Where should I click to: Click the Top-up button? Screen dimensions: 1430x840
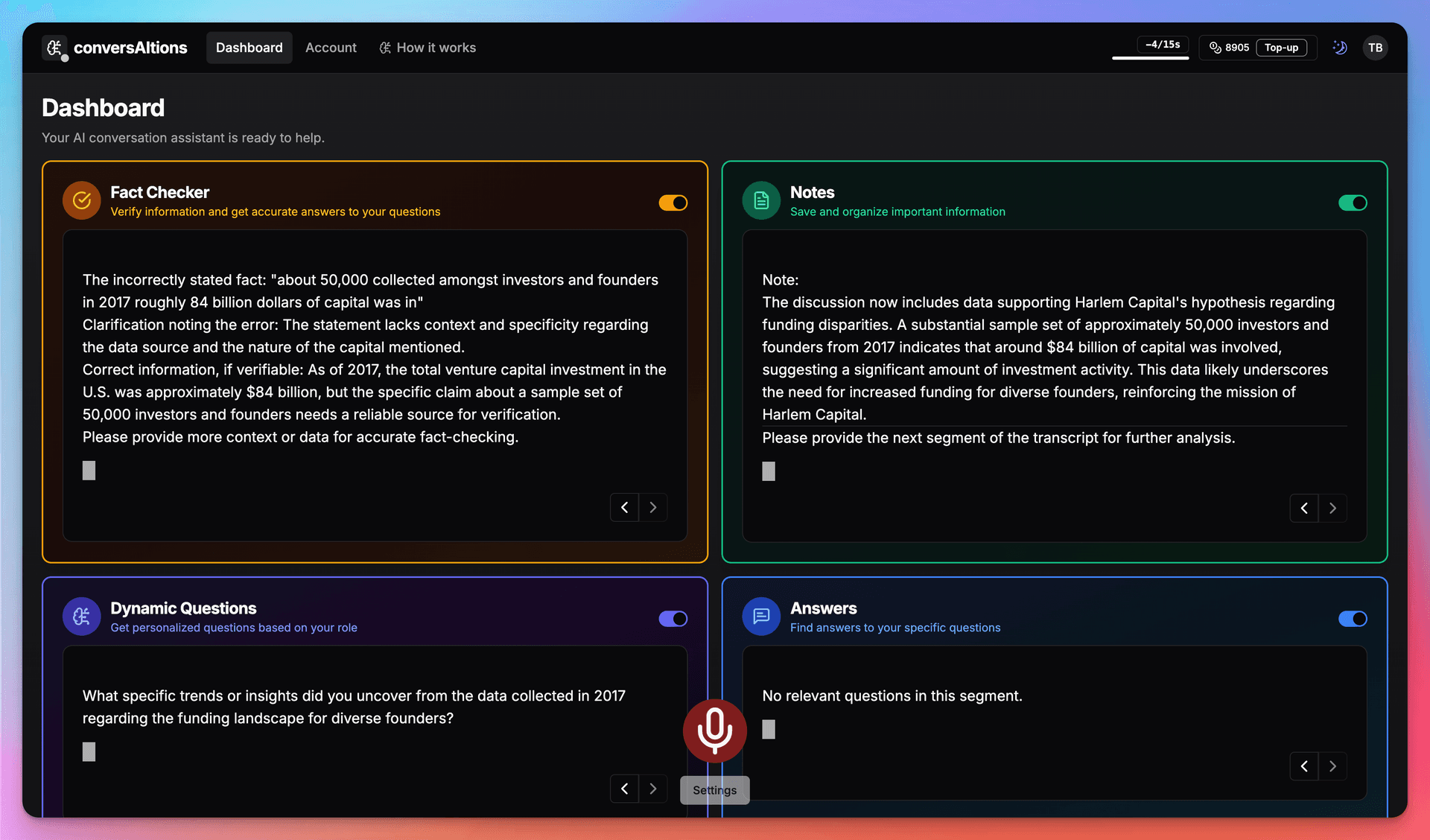pos(1281,48)
